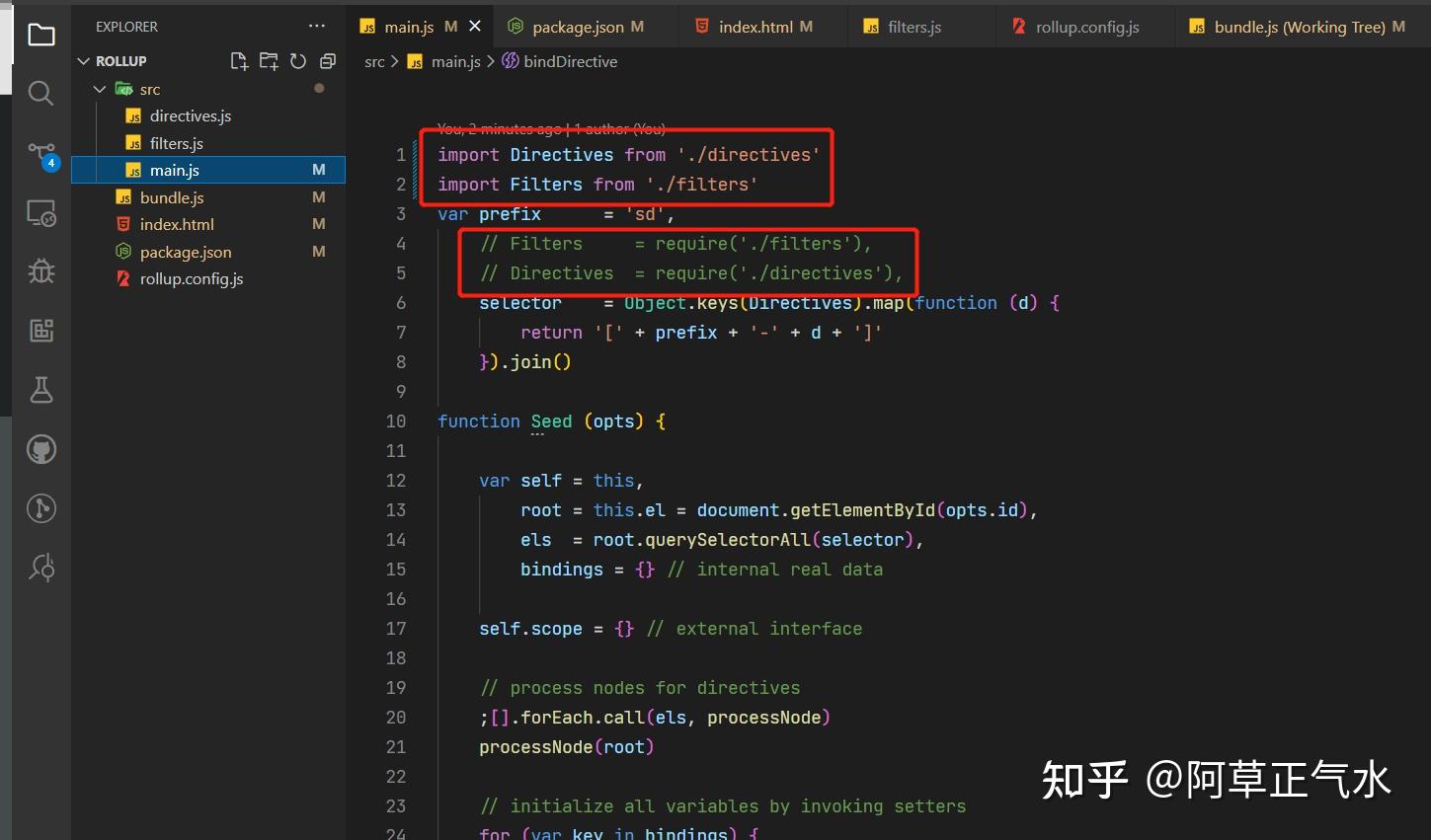Click the src breadcrumb segment
Image resolution: width=1431 pixels, height=840 pixels.
coord(374,61)
